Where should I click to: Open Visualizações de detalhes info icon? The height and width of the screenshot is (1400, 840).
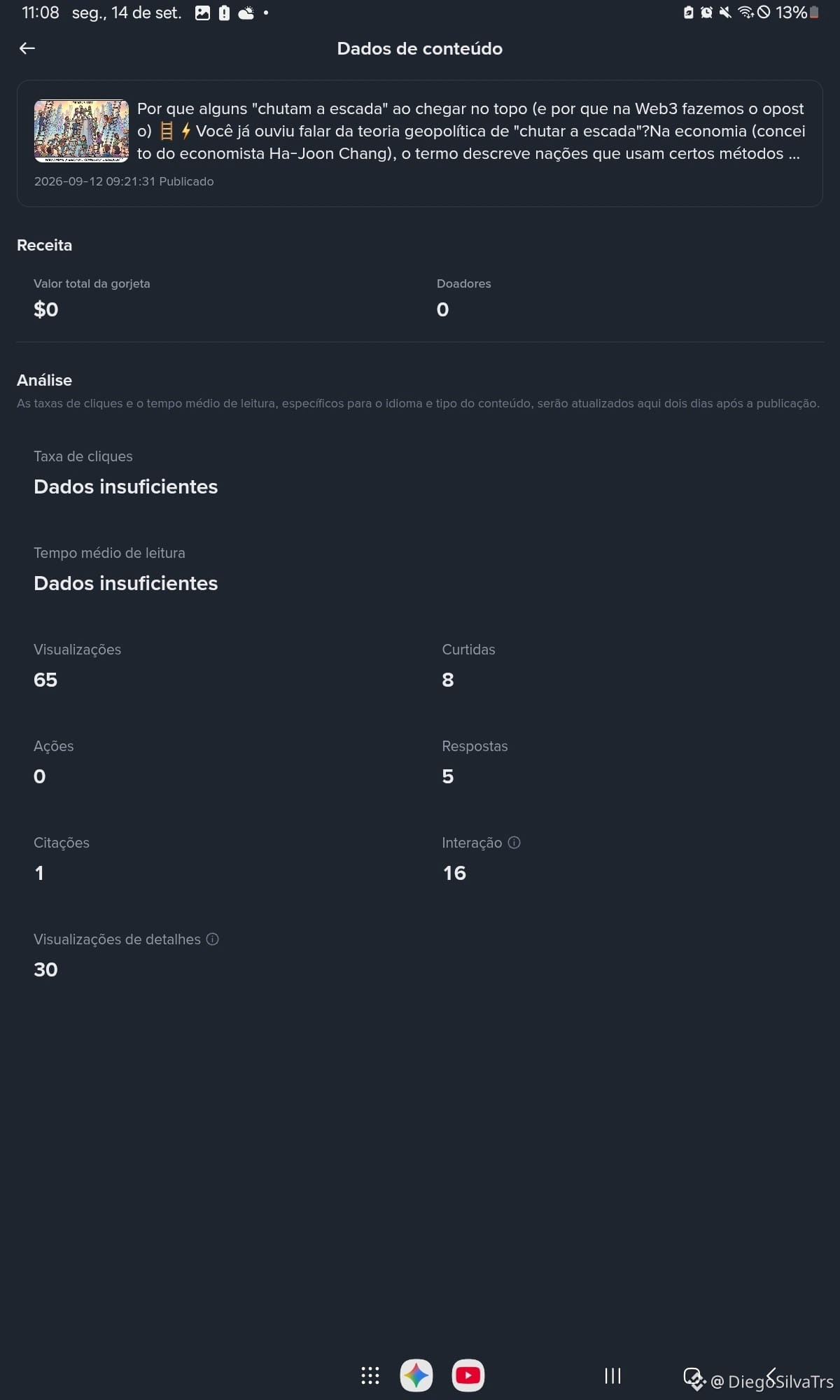click(x=213, y=939)
